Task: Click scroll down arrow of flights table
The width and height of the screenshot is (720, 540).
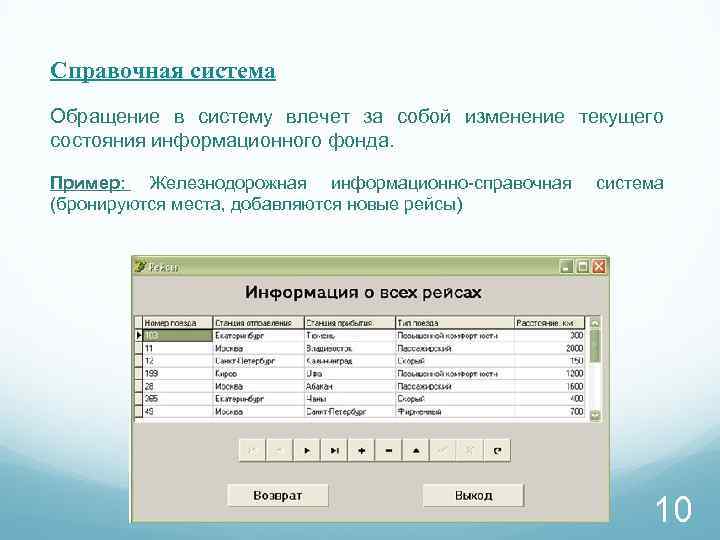Action: click(x=595, y=416)
